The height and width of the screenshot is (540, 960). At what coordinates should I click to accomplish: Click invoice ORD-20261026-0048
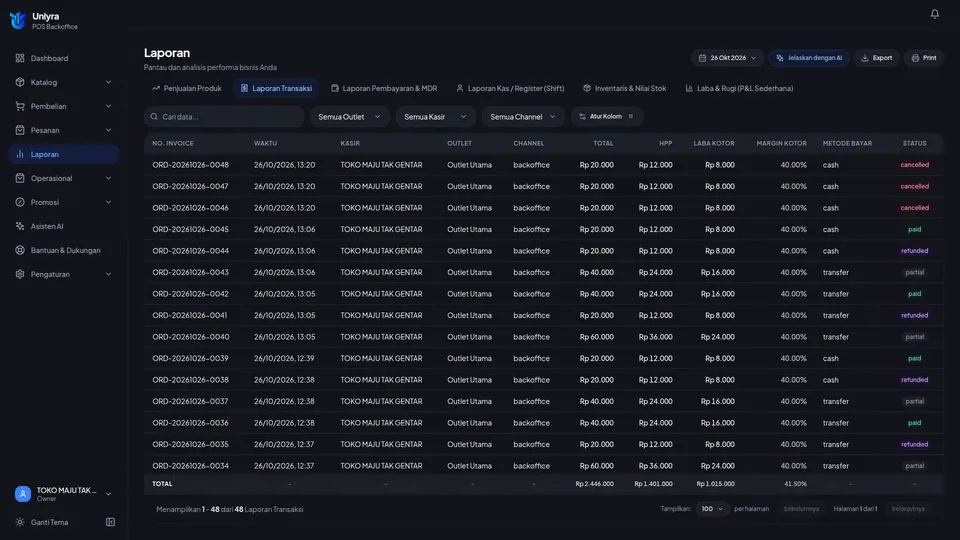click(x=190, y=165)
